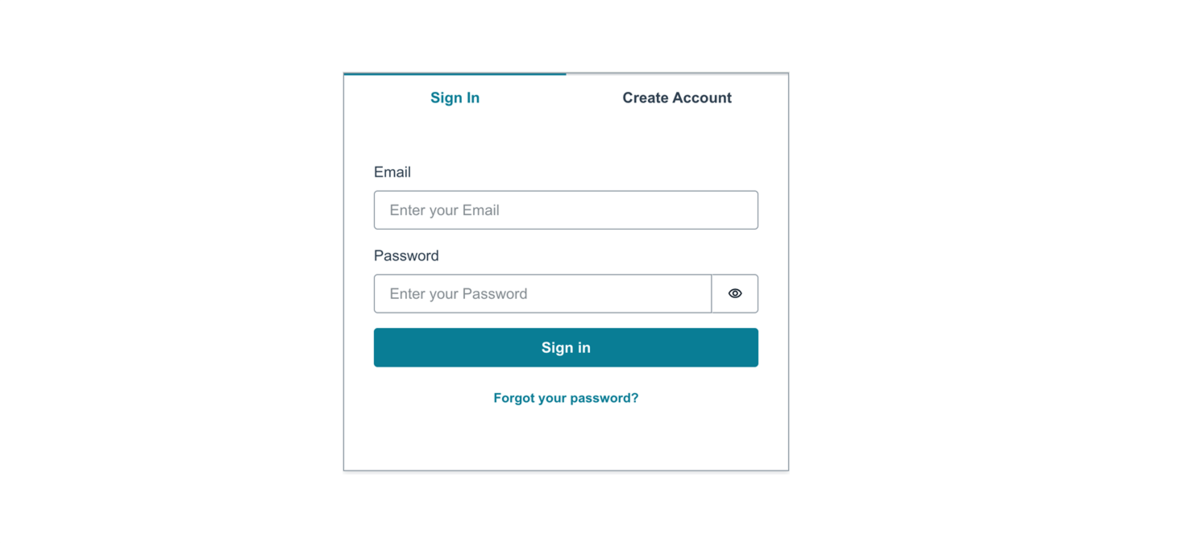Image resolution: width=1200 pixels, height=543 pixels.
Task: Click the teal Sign in button
Action: (566, 348)
